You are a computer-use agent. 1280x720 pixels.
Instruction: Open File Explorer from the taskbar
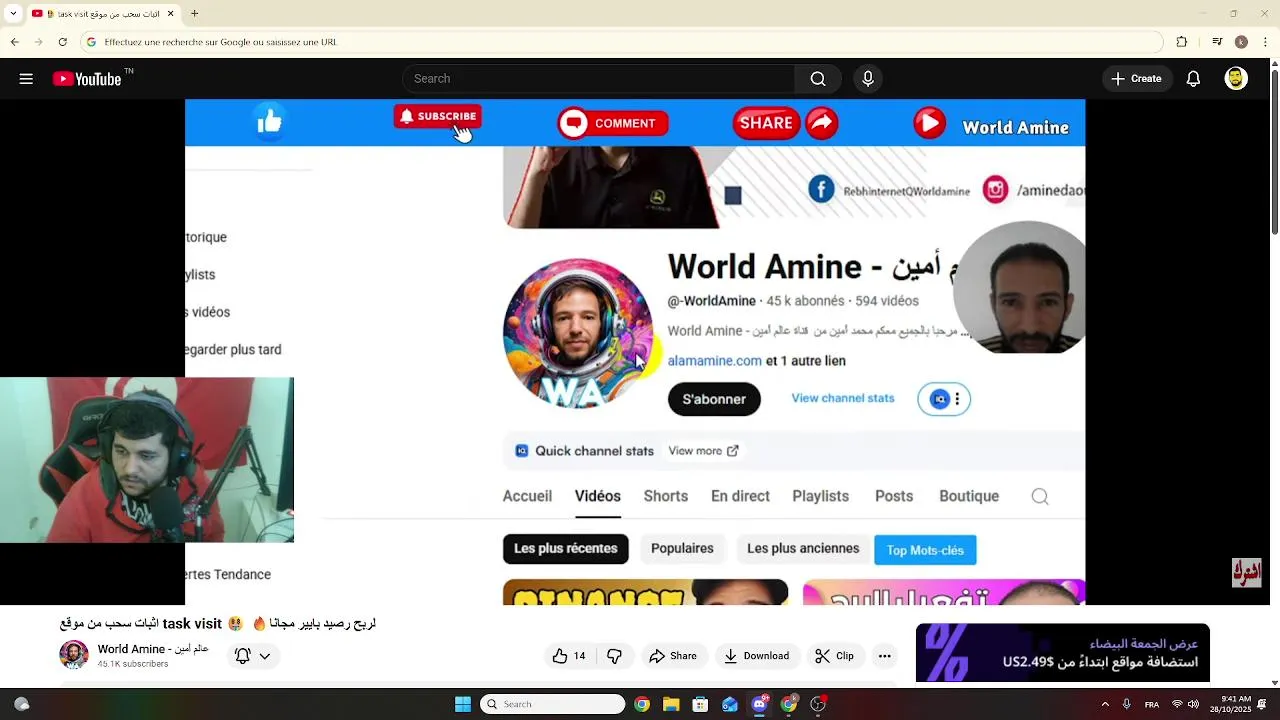coord(671,704)
